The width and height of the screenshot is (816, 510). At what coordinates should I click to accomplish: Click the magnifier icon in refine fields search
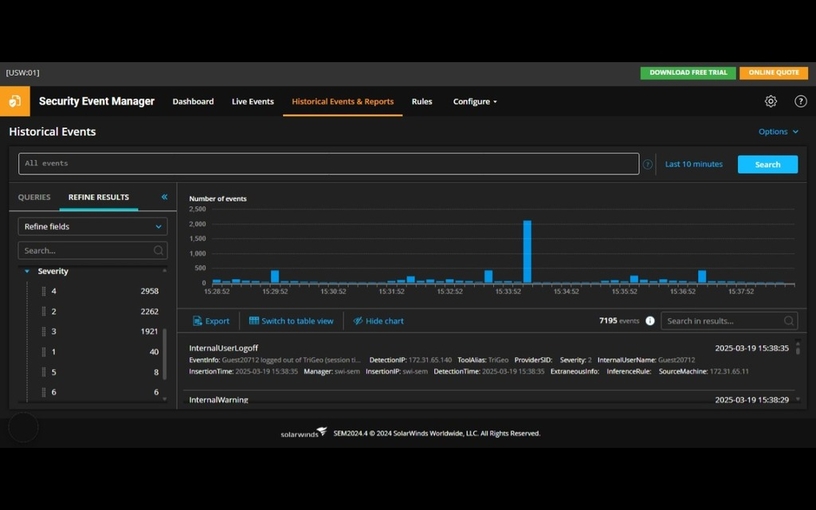(158, 250)
